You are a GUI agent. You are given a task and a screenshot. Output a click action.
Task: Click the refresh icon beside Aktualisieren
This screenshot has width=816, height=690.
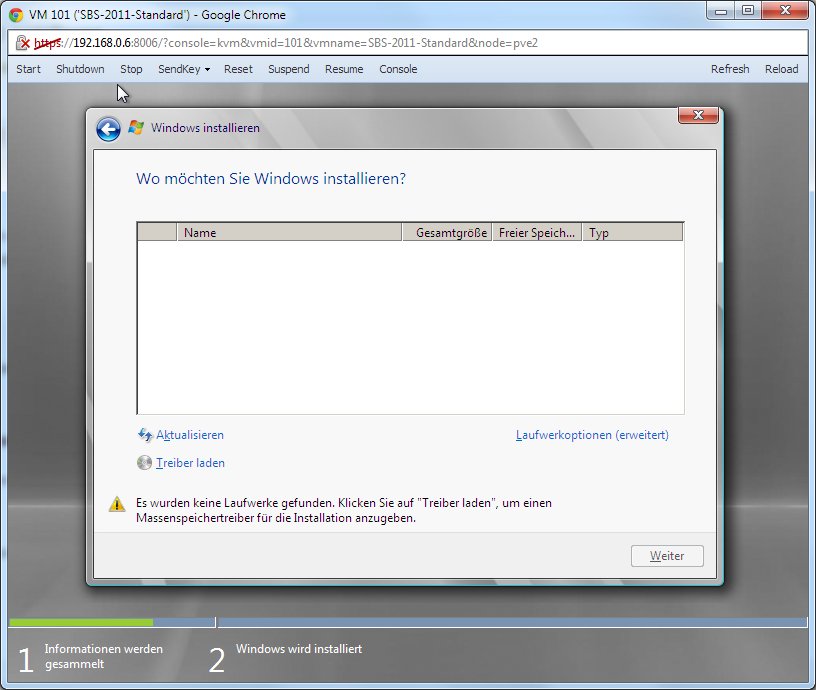pyautogui.click(x=145, y=435)
